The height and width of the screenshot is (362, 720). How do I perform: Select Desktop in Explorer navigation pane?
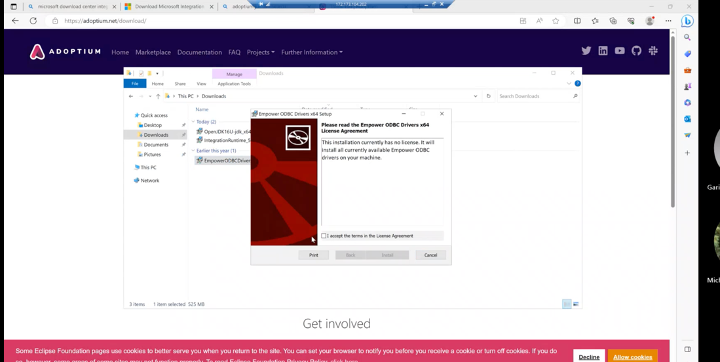[153, 125]
